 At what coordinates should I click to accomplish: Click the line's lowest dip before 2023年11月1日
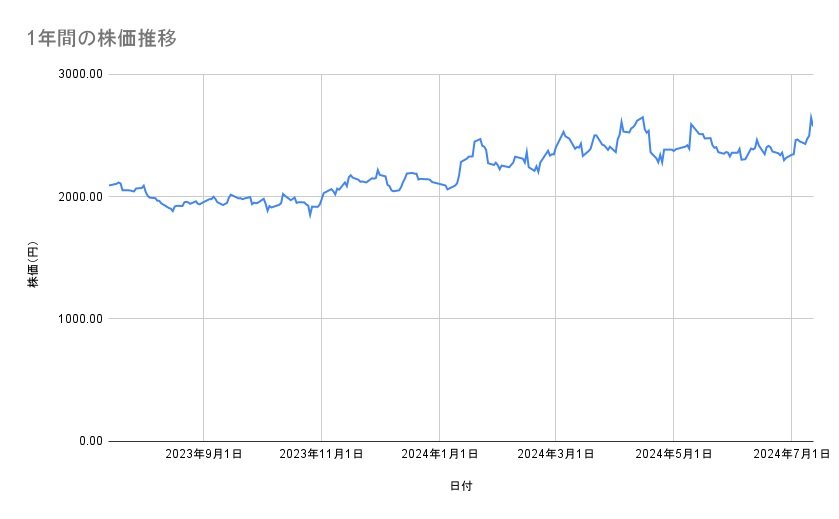click(310, 215)
